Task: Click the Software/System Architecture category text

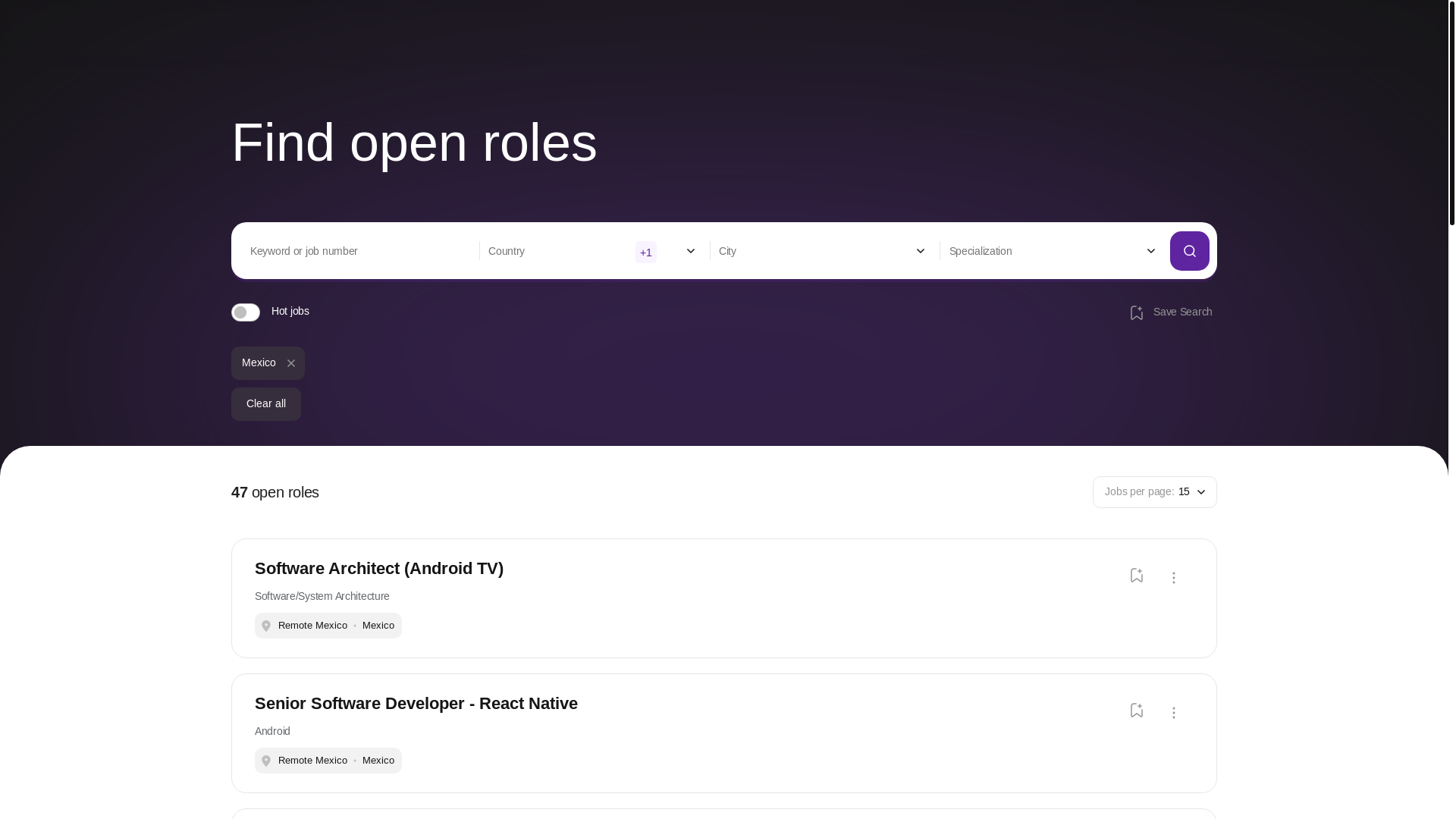Action: [x=322, y=596]
